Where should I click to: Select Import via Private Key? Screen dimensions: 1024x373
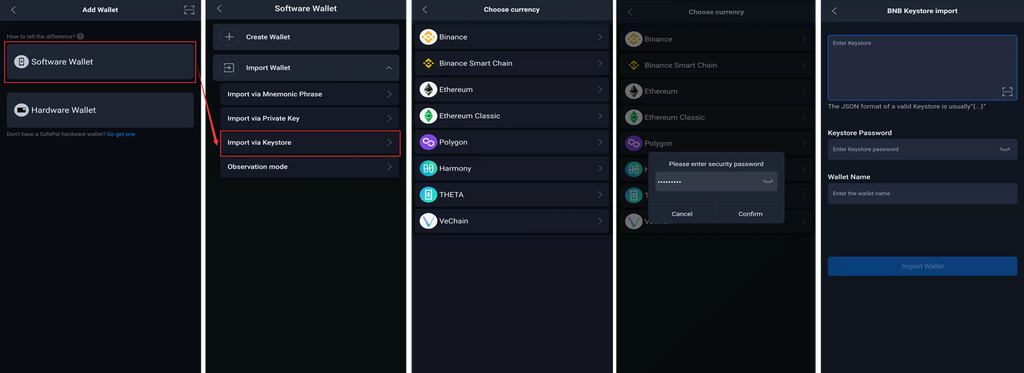tap(310, 118)
